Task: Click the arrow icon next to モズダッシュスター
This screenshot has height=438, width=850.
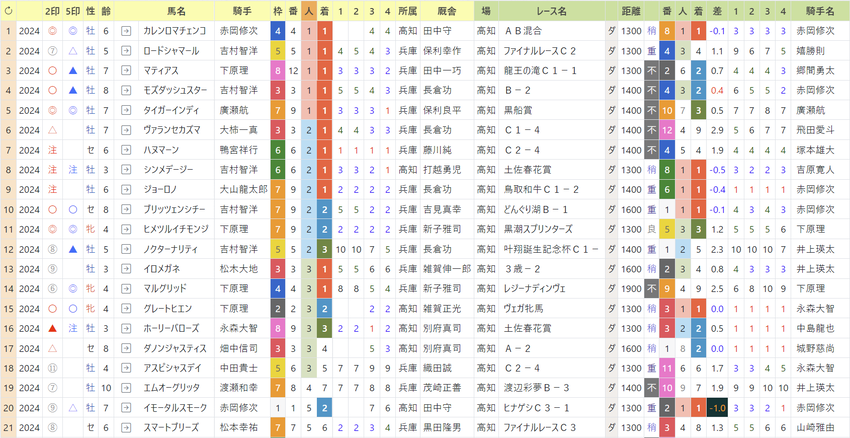Action: [x=126, y=91]
